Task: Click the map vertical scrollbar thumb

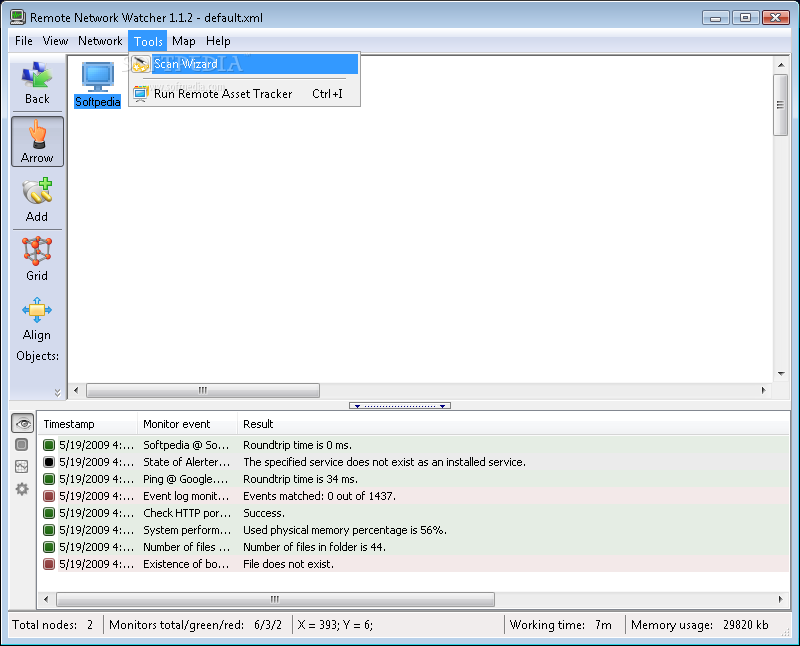Action: (780, 105)
